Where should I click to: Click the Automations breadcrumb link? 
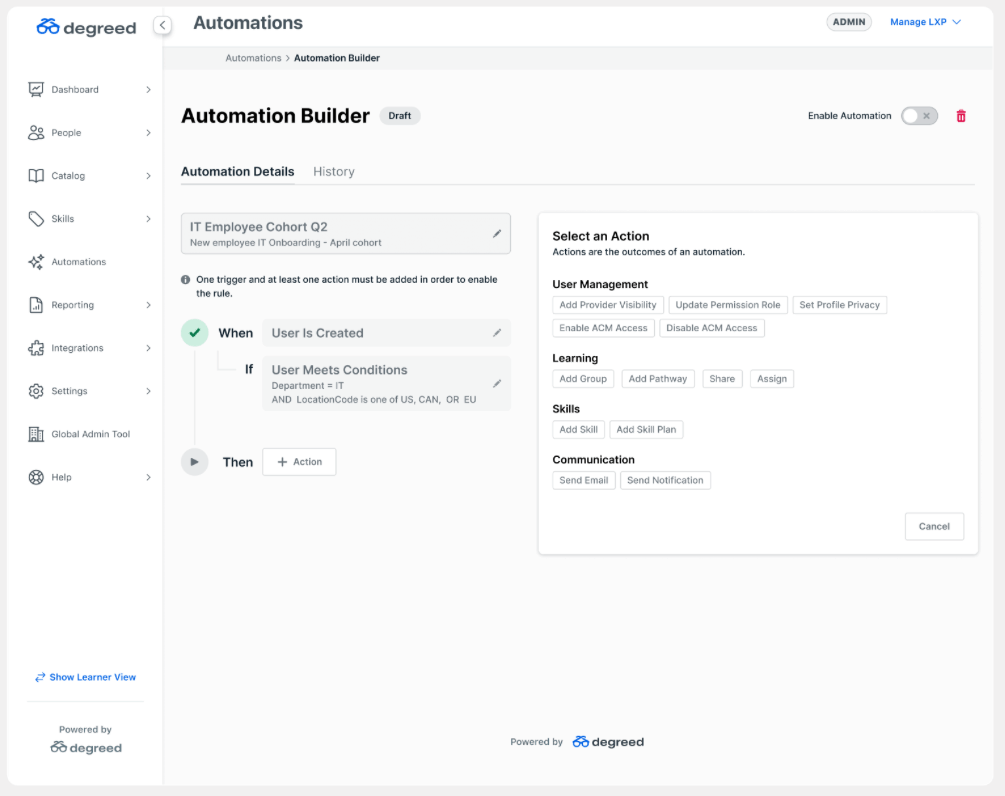pos(253,58)
